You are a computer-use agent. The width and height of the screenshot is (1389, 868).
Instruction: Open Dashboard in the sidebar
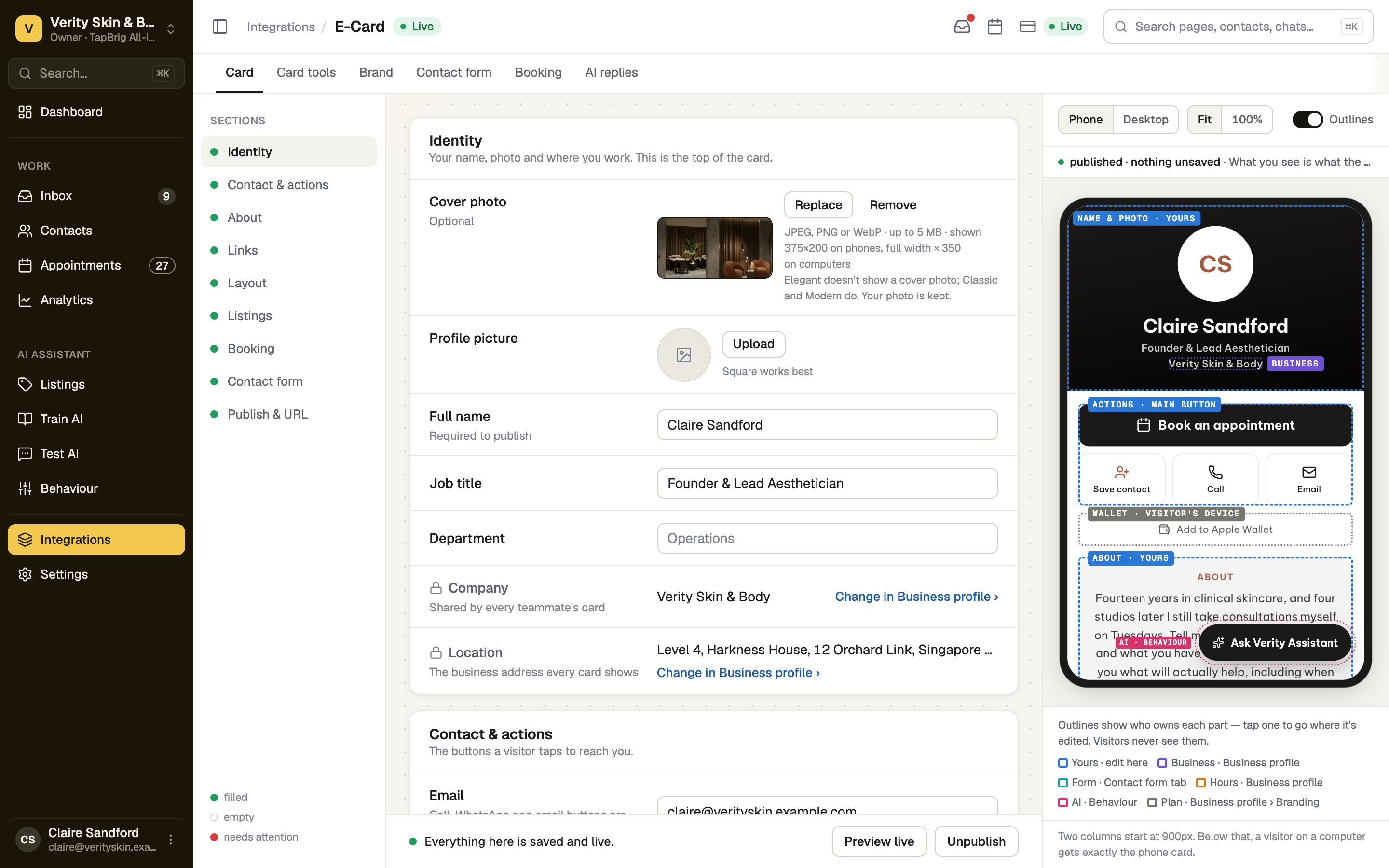pos(96,112)
